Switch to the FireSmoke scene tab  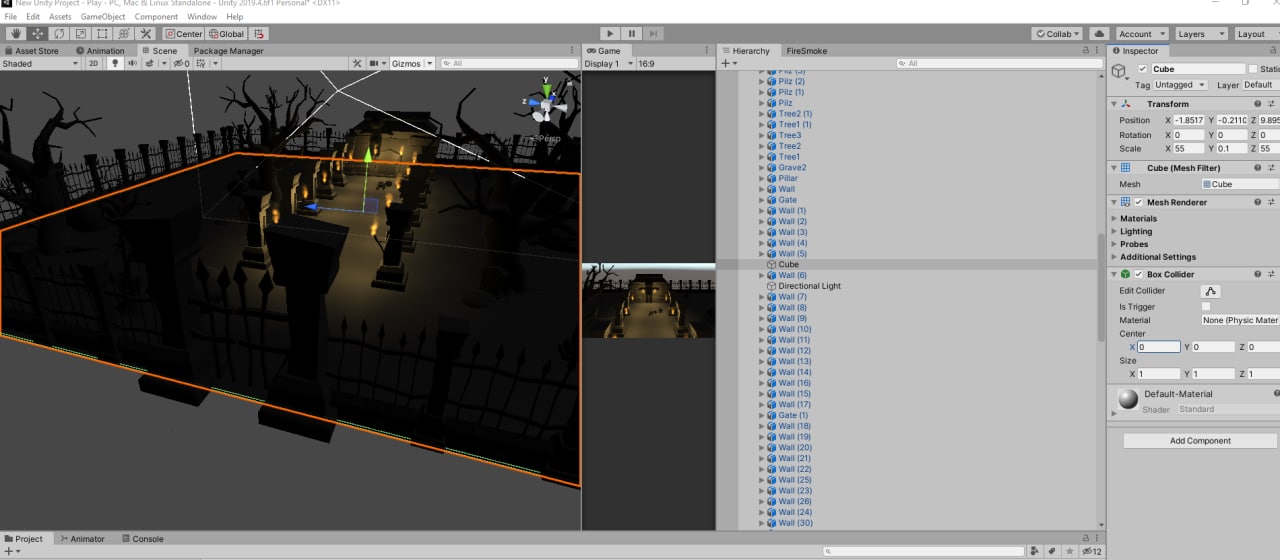pos(807,50)
